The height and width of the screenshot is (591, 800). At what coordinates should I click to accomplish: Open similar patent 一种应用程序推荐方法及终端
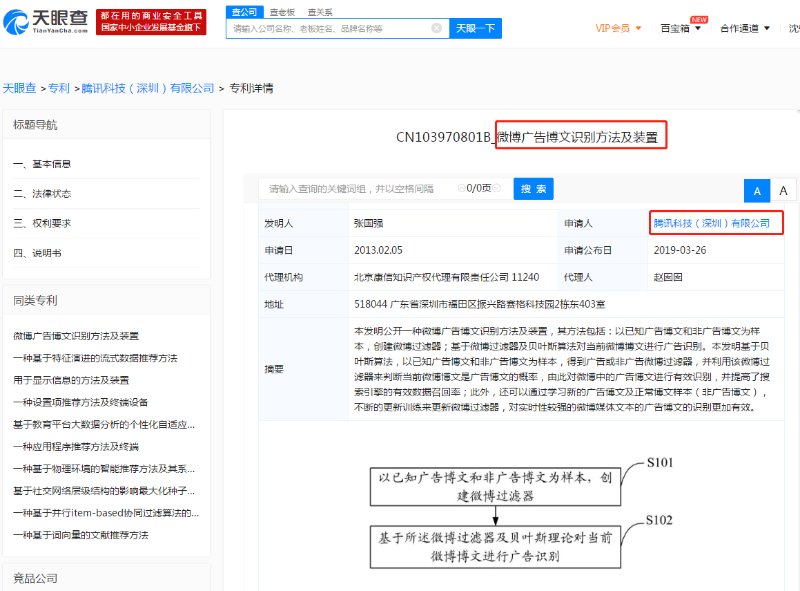click(76, 447)
